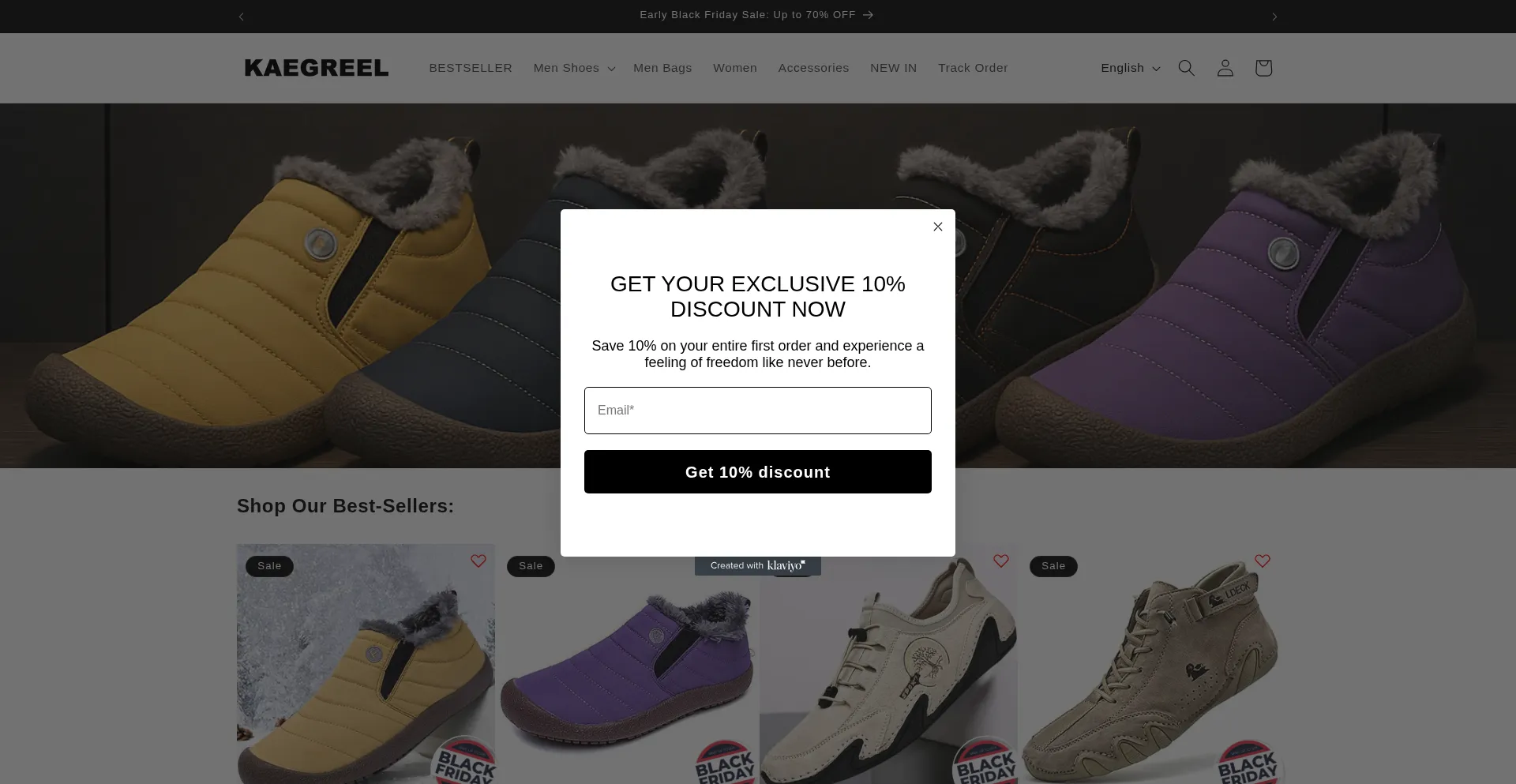Open the English language selector
1516x784 pixels.
(x=1130, y=68)
